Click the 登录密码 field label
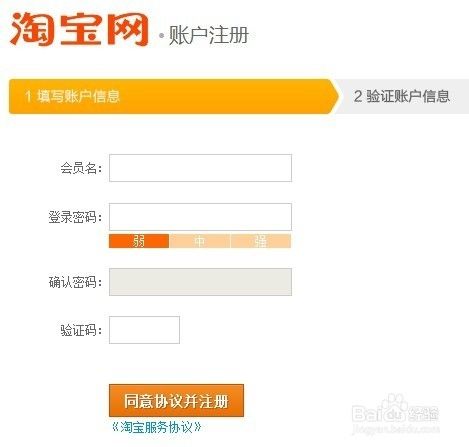Viewport: 469px width, 447px height. pyautogui.click(x=75, y=217)
